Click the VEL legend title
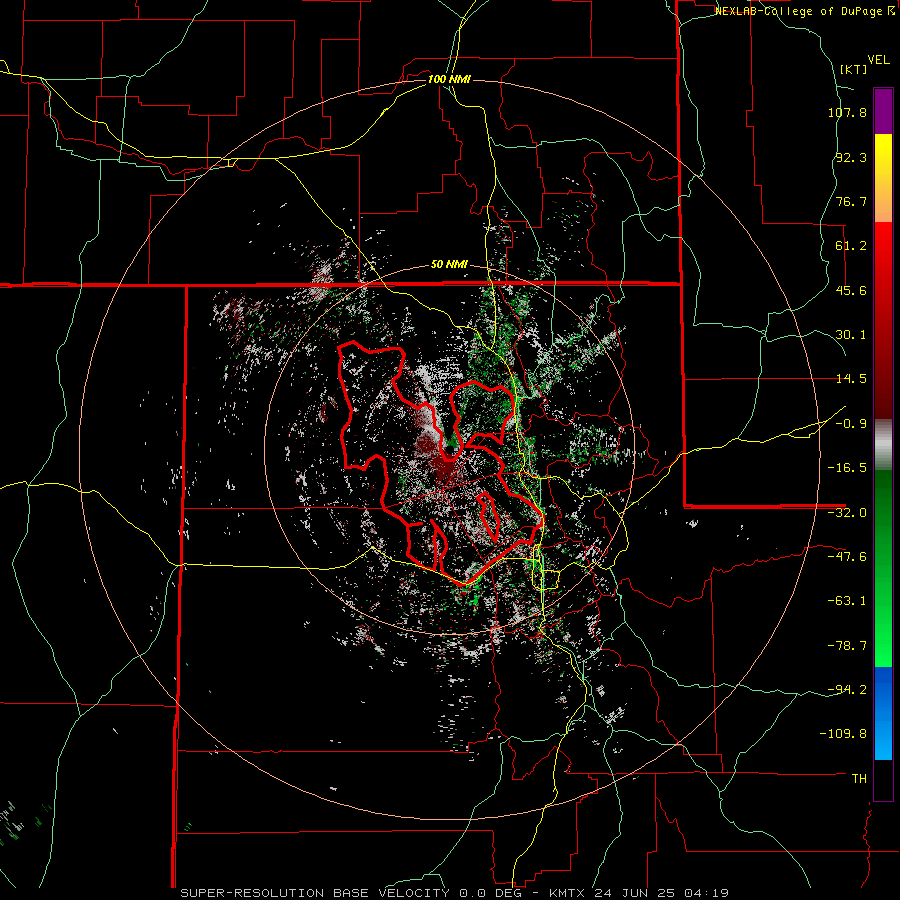900x900 pixels. click(x=878, y=60)
